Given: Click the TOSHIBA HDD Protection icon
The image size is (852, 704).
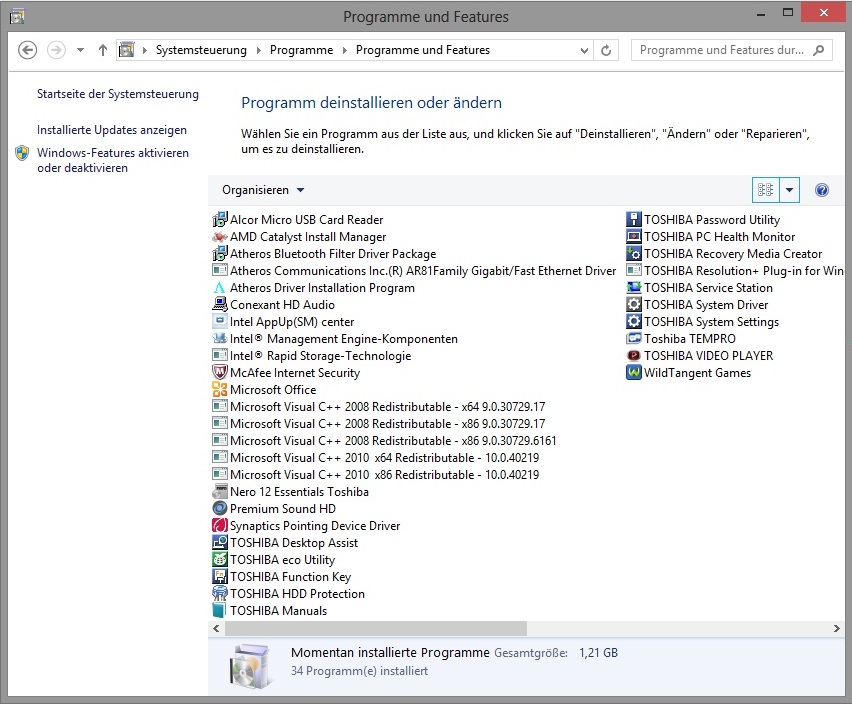Looking at the screenshot, I should tap(220, 593).
